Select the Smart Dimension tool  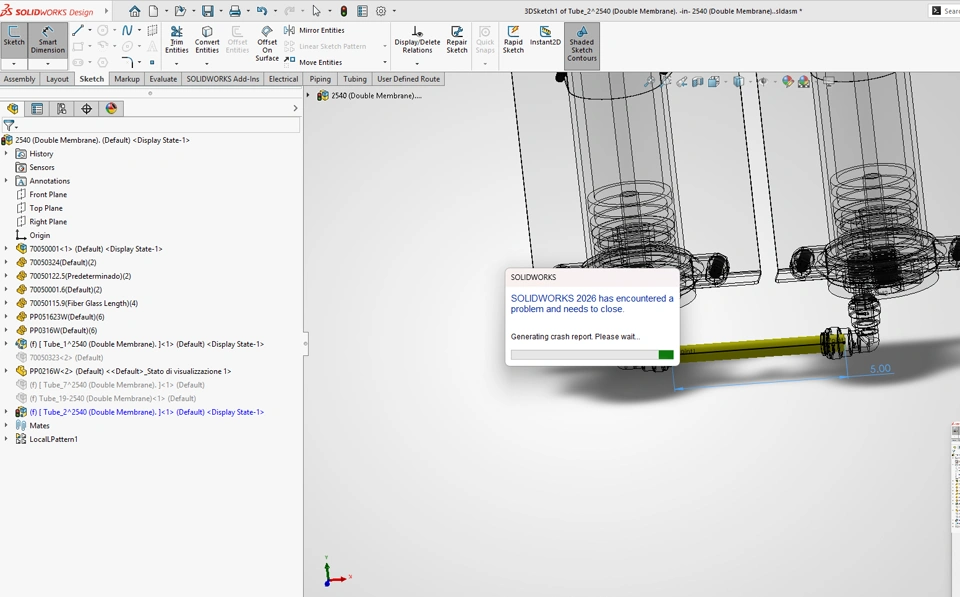(47, 40)
